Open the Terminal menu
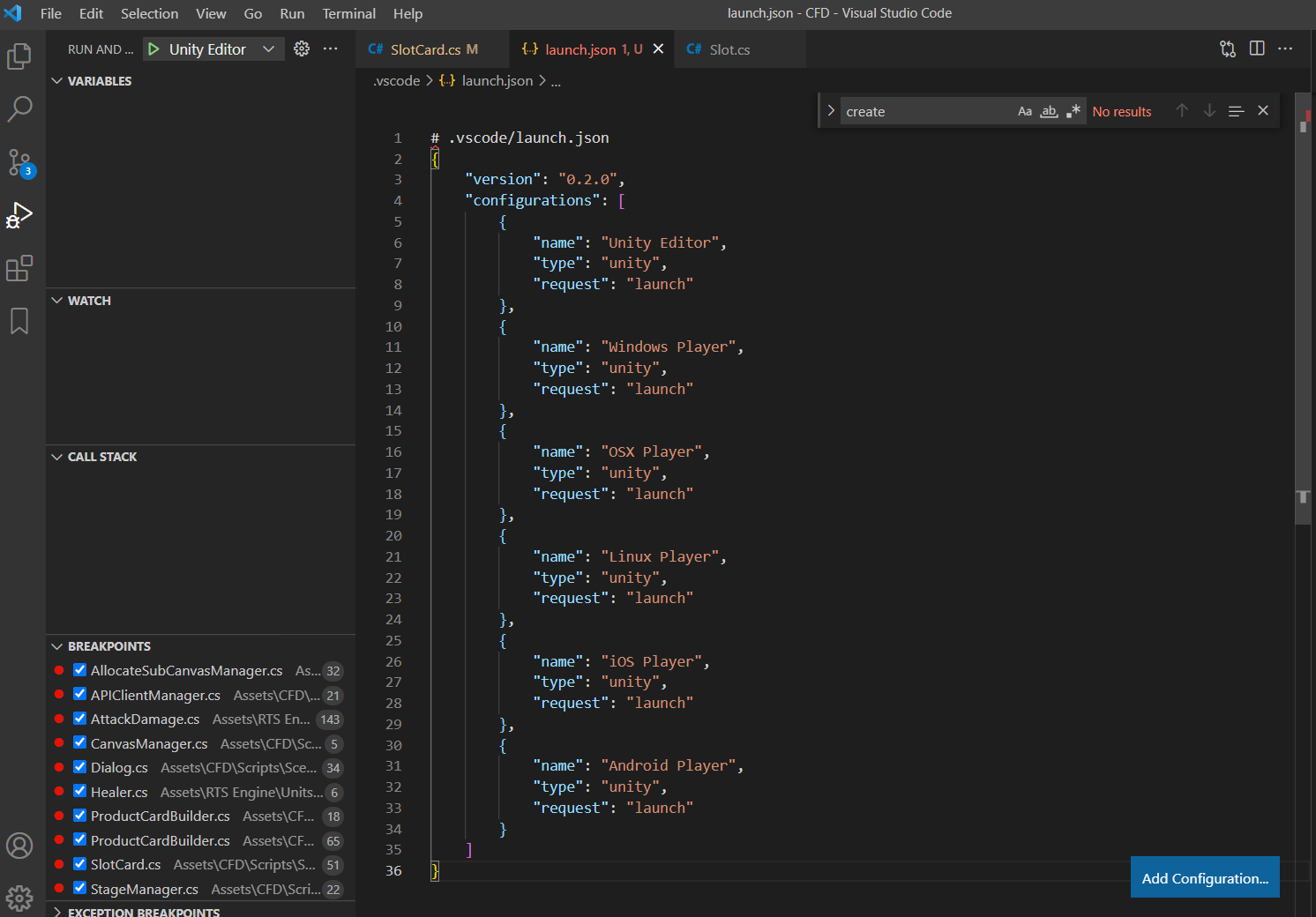This screenshot has height=917, width=1316. [348, 13]
